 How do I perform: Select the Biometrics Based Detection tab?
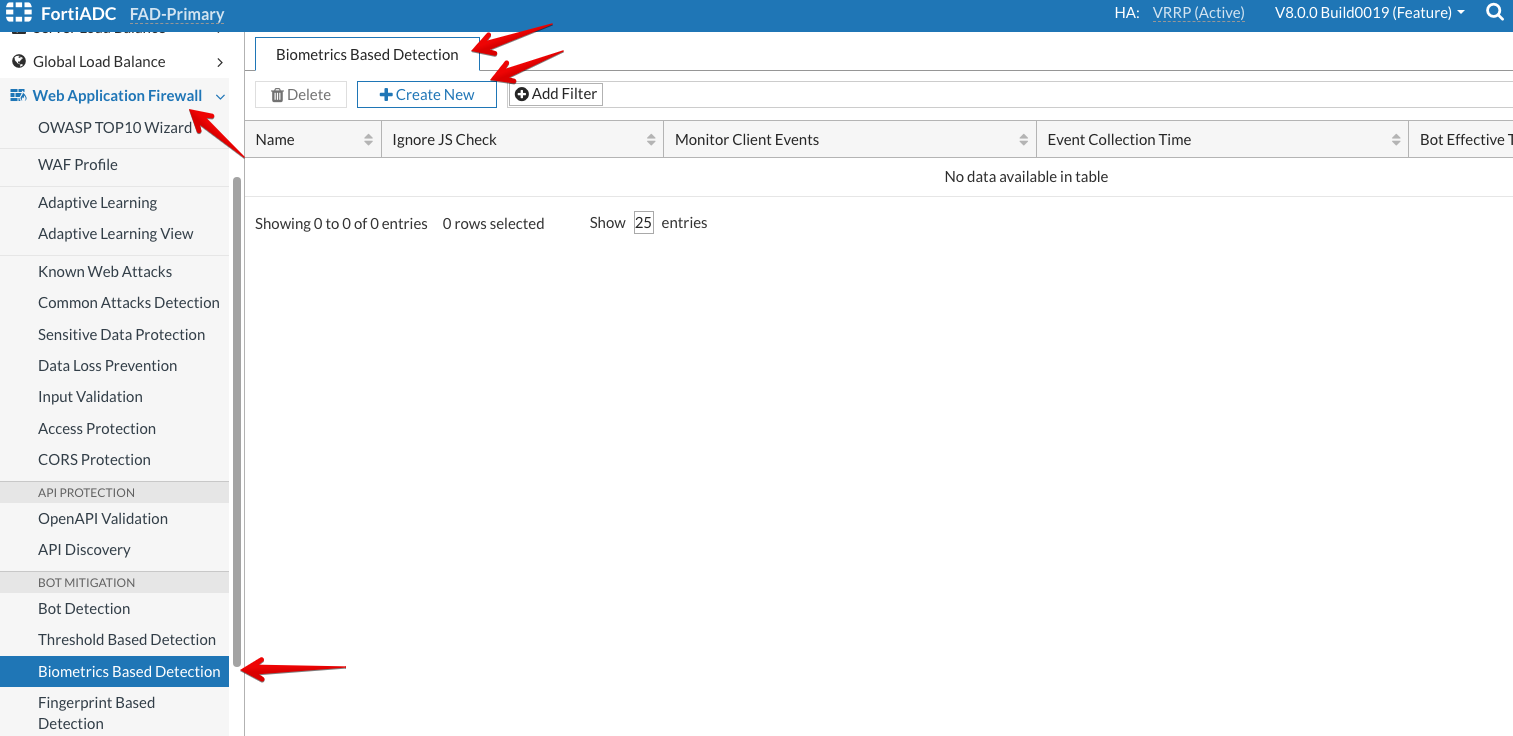tap(367, 55)
